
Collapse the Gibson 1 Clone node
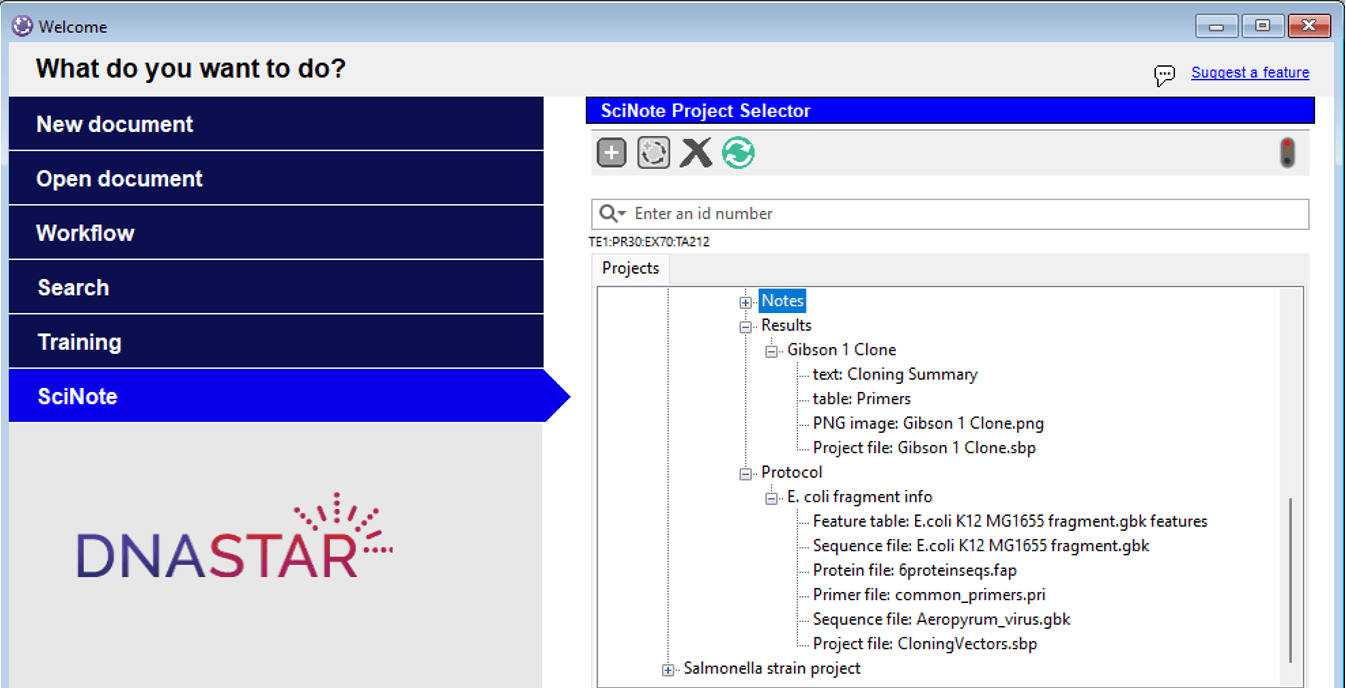point(771,351)
